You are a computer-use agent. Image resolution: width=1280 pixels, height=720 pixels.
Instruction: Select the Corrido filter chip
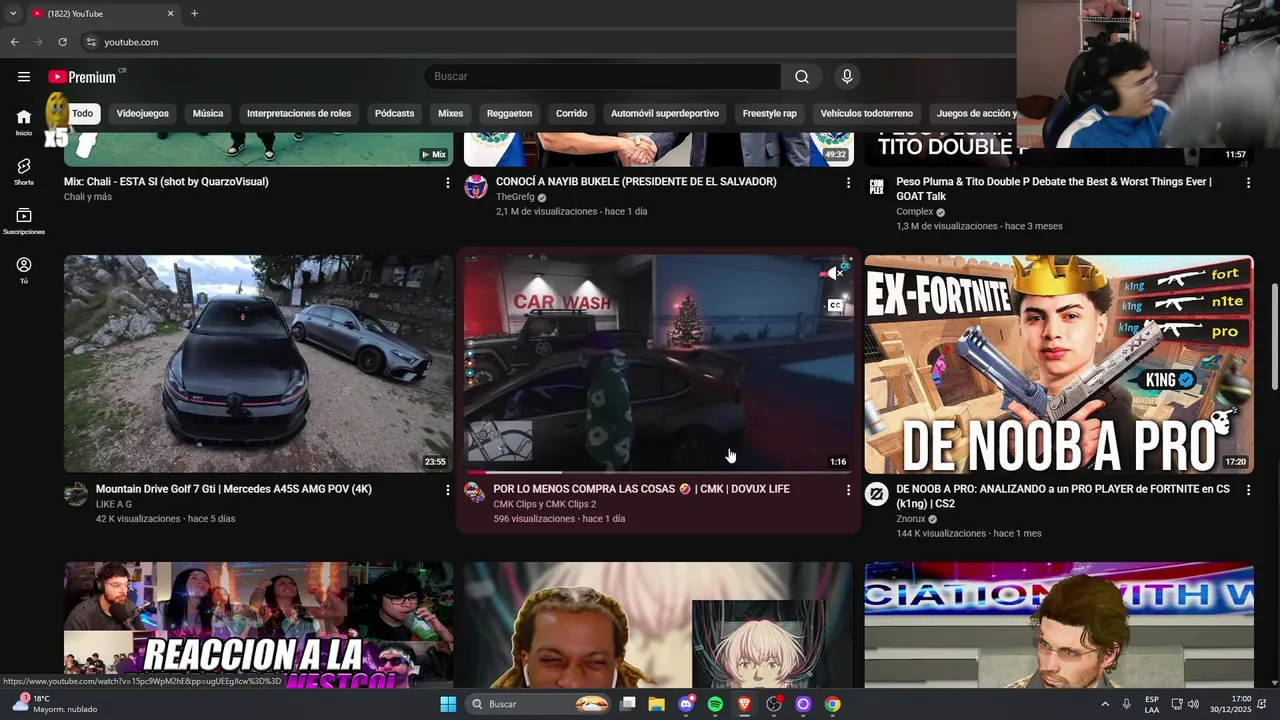tap(571, 113)
